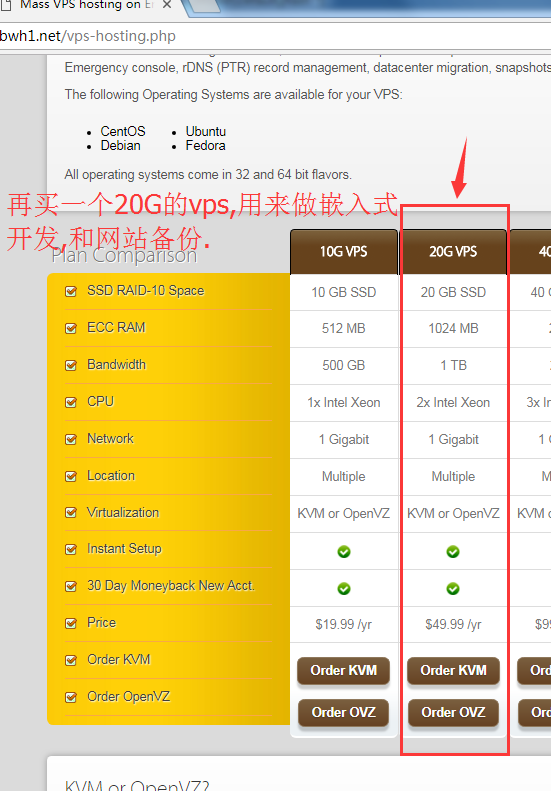The image size is (551, 791).
Task: Close the Mass VPS hosting browser tab
Action: [x=168, y=5]
